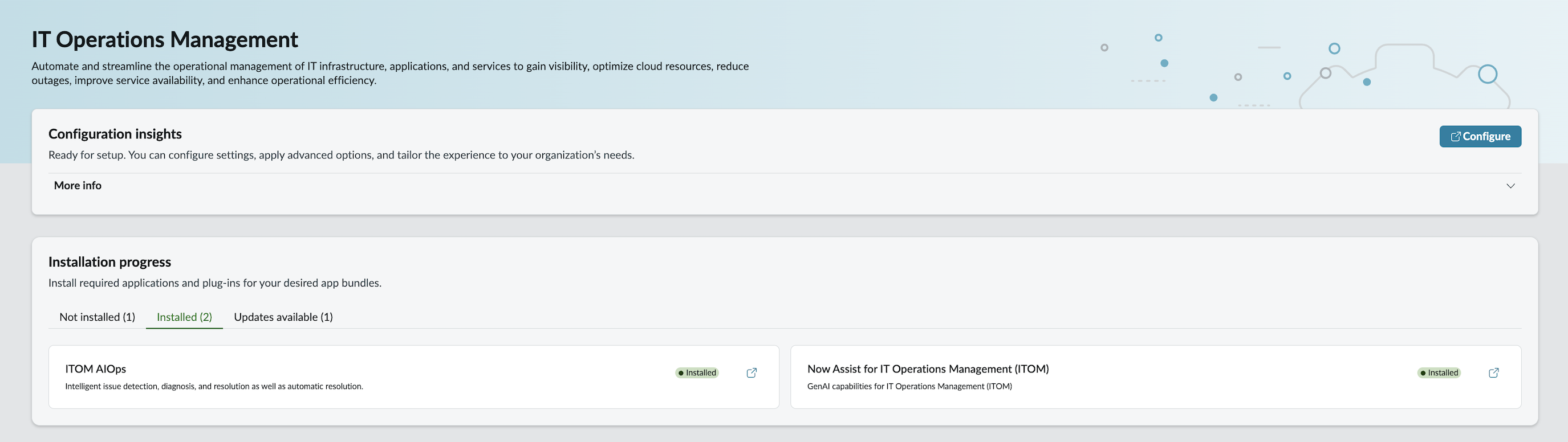Screen dimensions: 1568x442
Task: Click the Configure button
Action: 1480,136
